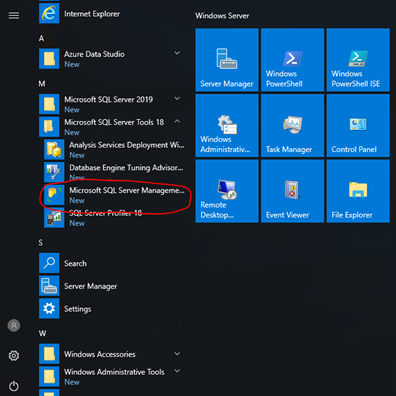Click the user account avatar icon

tap(14, 325)
